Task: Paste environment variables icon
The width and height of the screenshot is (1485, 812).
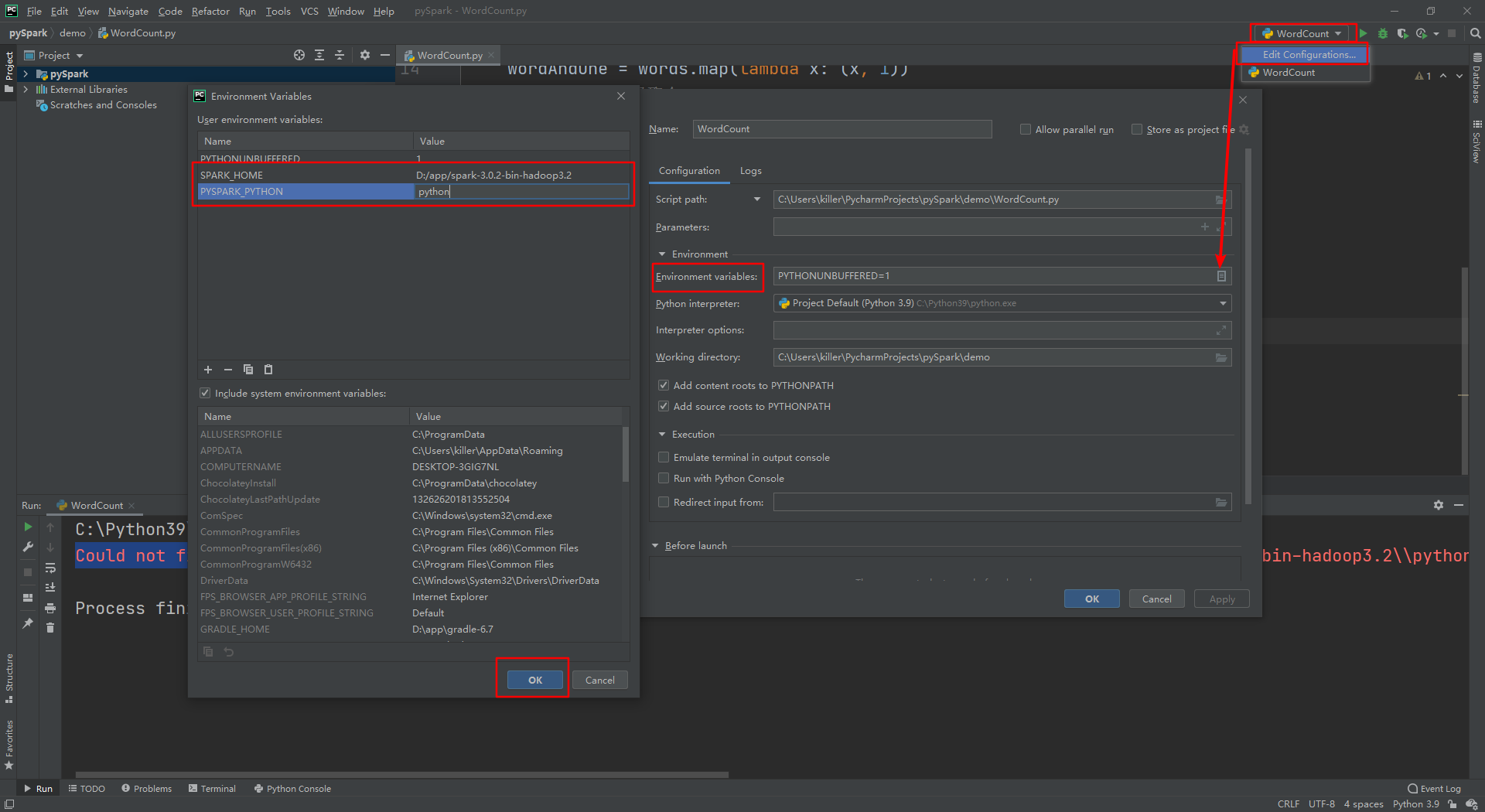Action: point(268,370)
